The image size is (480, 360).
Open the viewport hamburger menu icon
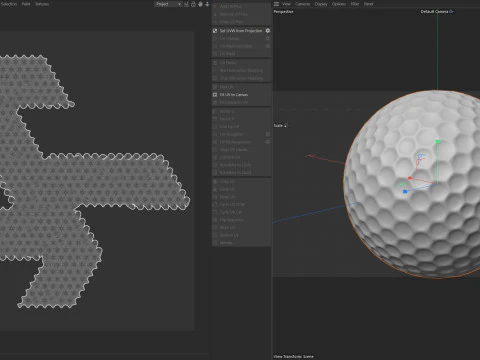(276, 4)
